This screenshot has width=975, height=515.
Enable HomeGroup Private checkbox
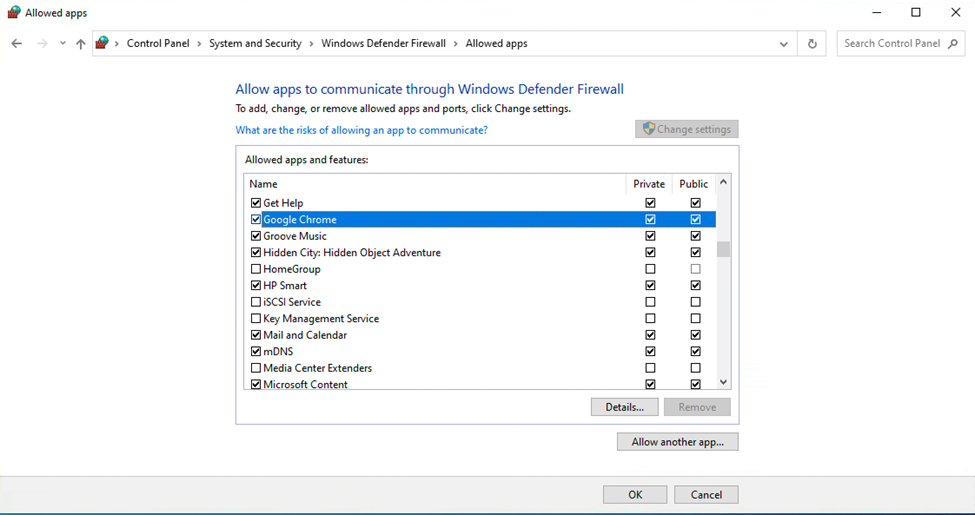(x=650, y=269)
